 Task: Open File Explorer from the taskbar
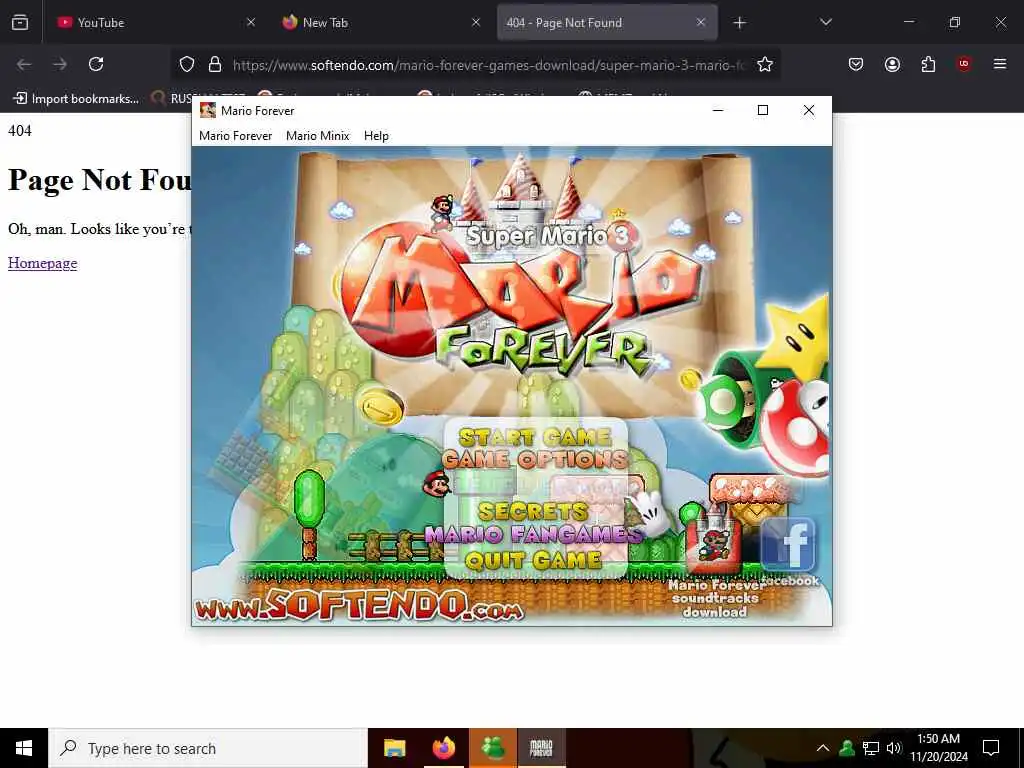pos(394,748)
